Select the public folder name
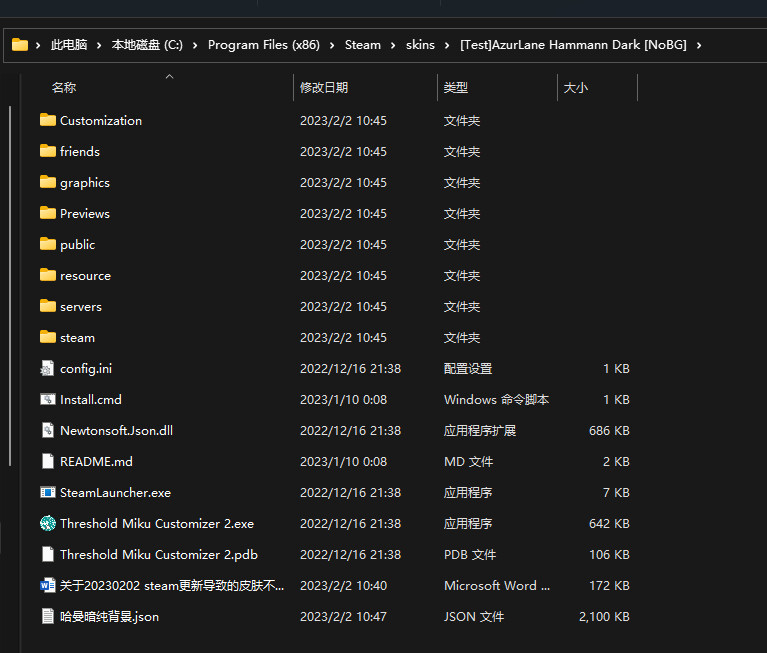767x653 pixels. (x=77, y=245)
